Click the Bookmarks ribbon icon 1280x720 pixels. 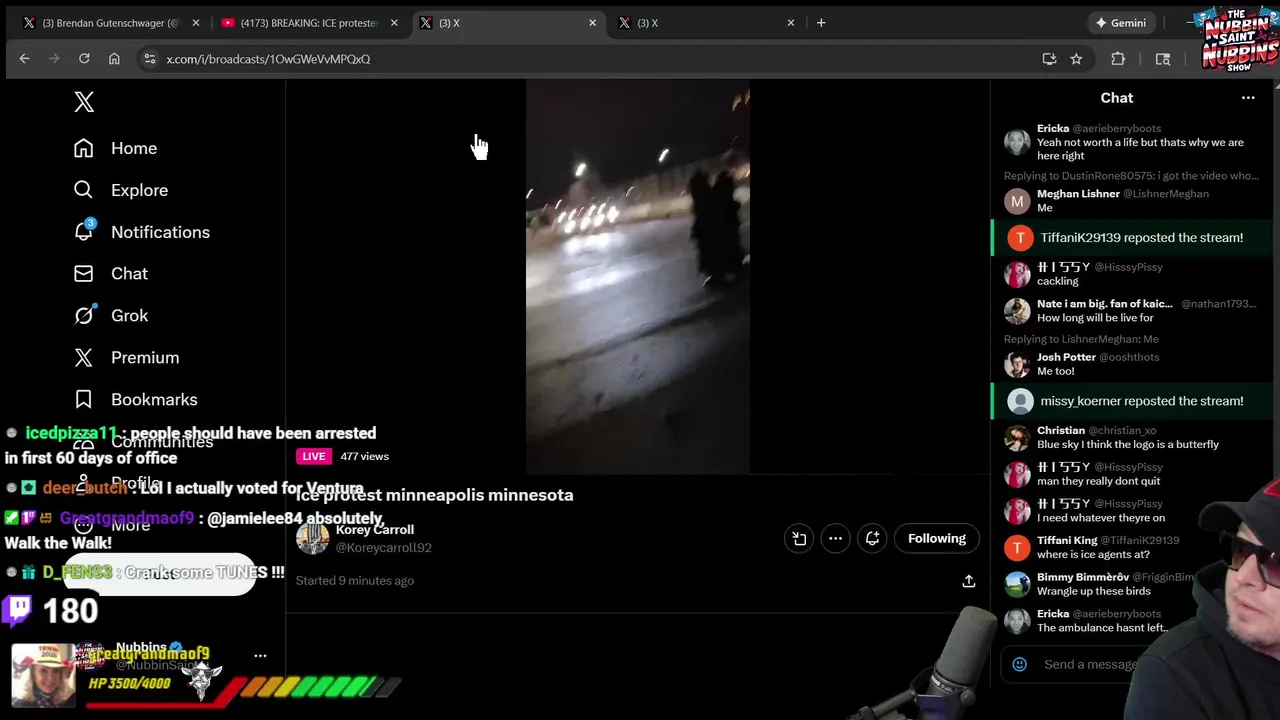(x=84, y=400)
